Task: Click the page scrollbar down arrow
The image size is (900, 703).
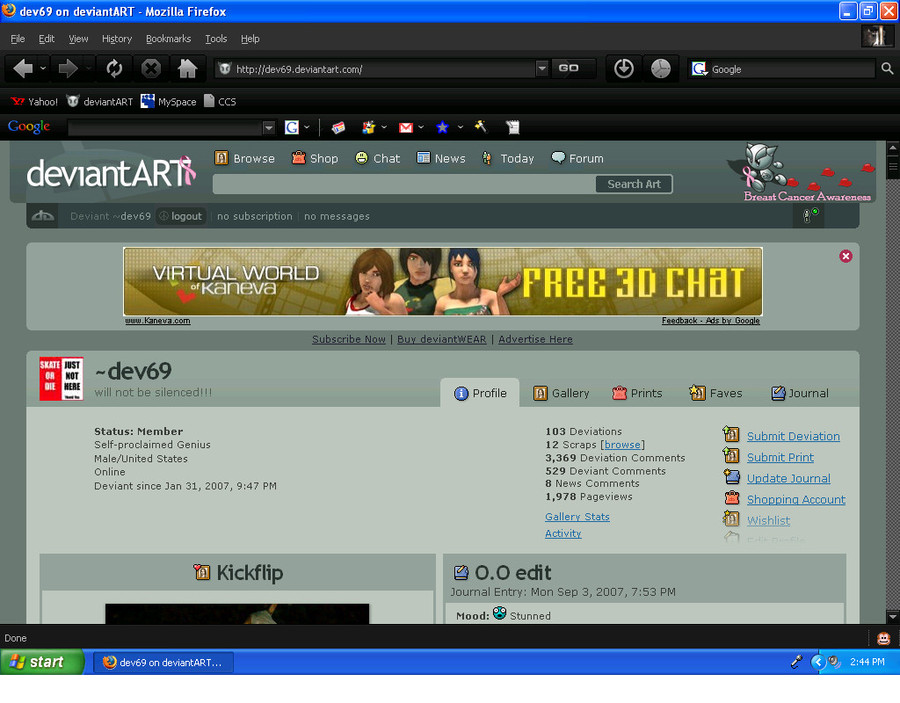Action: coord(893,617)
